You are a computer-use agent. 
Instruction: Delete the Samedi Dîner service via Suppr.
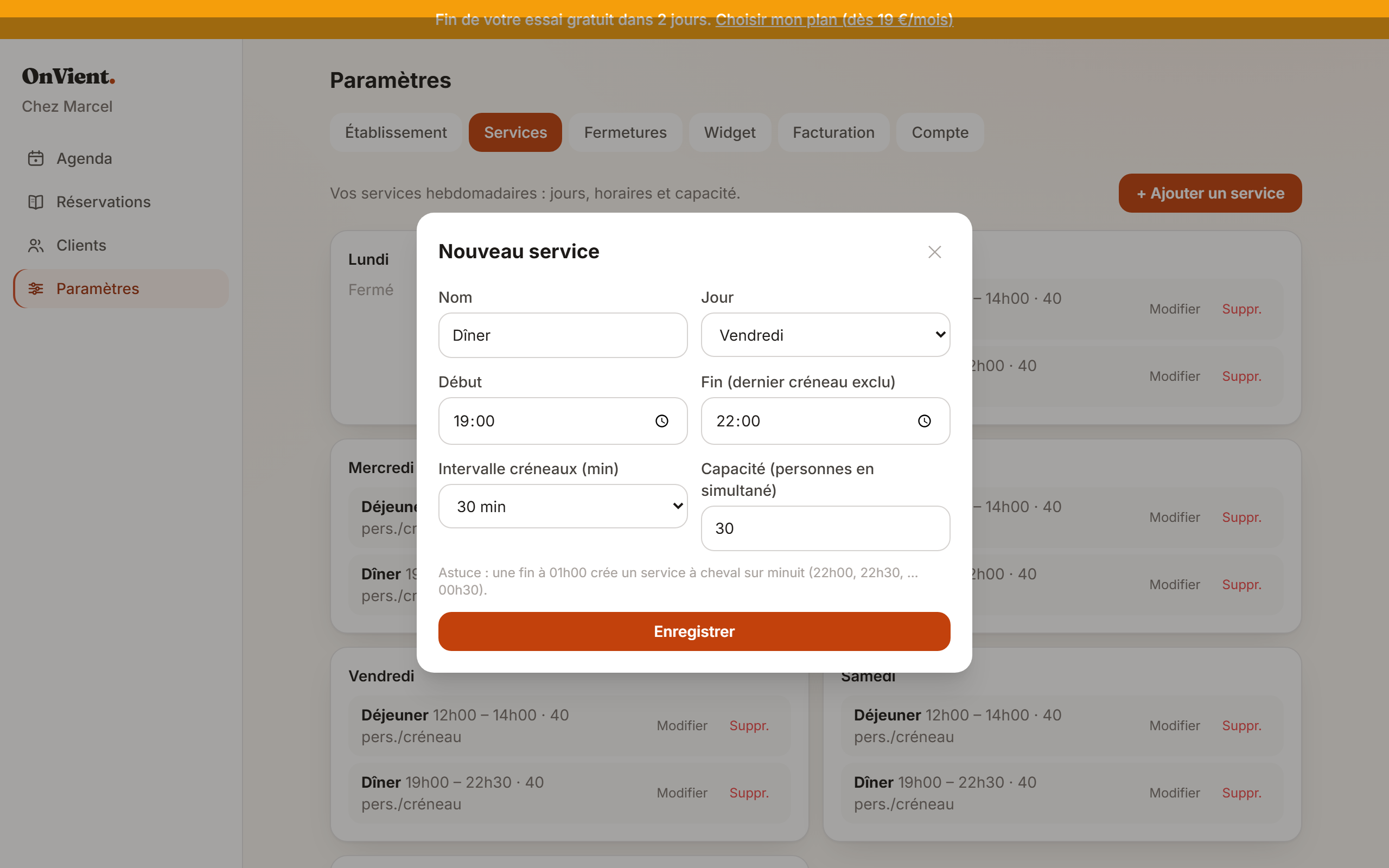[1241, 793]
